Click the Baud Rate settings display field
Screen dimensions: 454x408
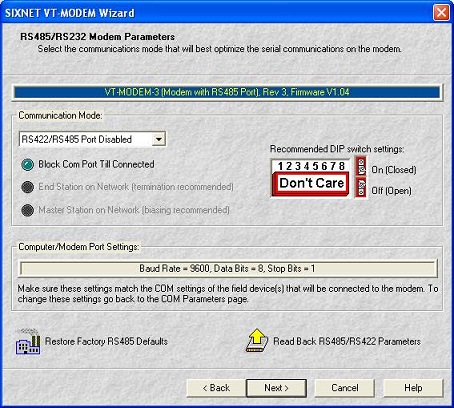[x=228, y=269]
